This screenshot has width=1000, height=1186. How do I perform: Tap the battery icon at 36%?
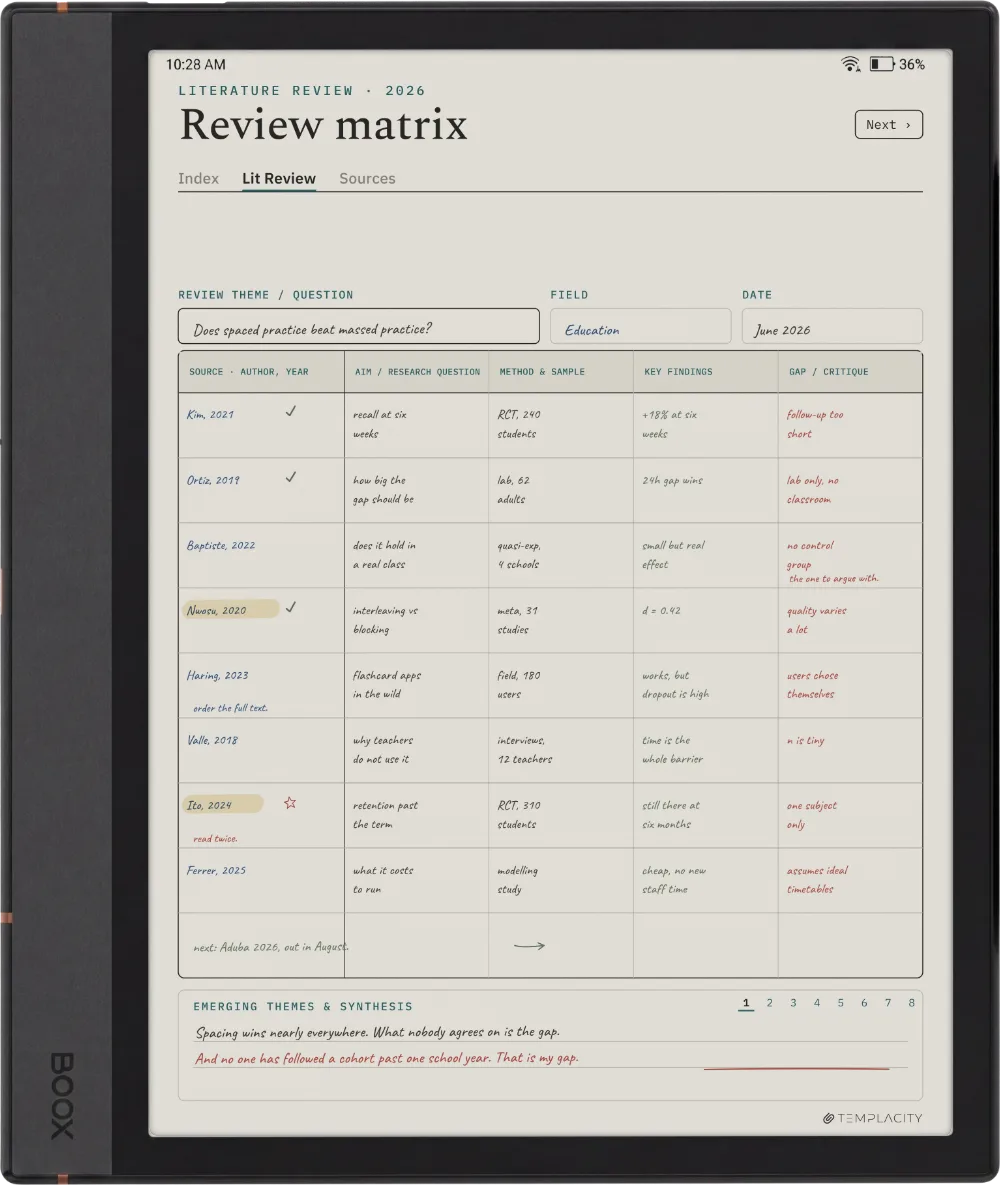(881, 64)
